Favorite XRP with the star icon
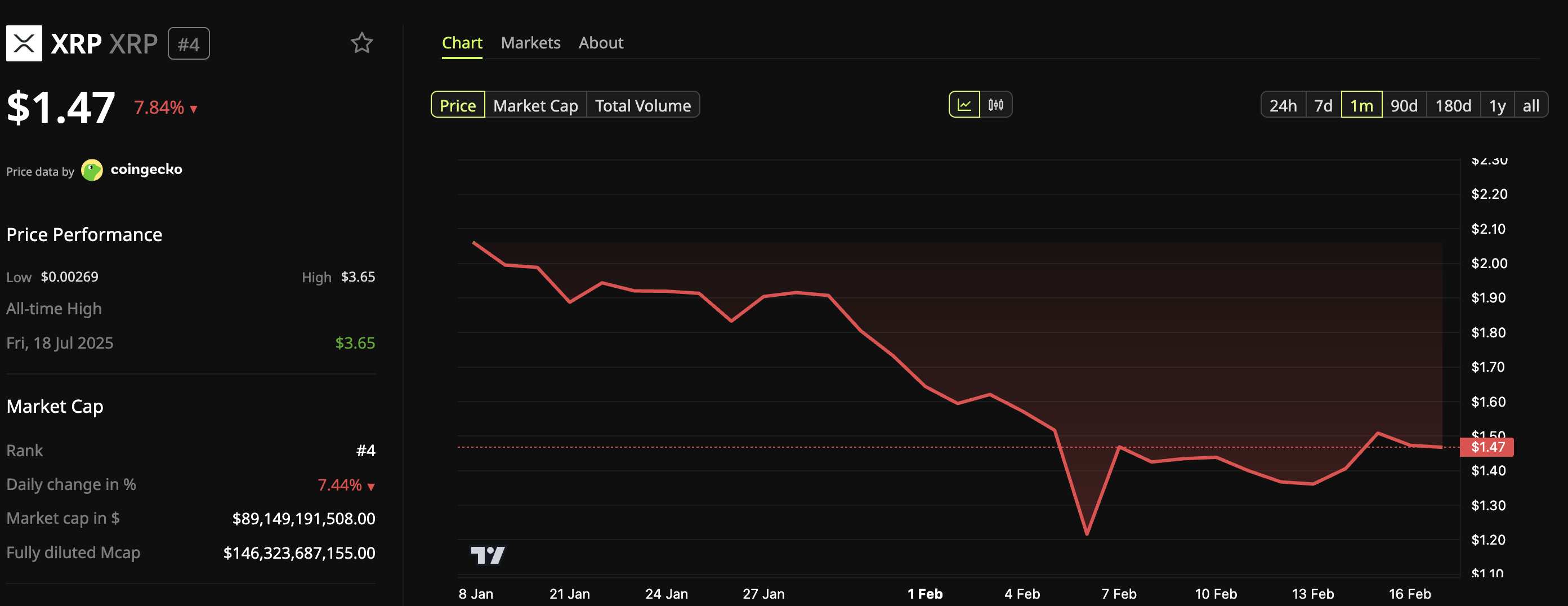 (361, 43)
